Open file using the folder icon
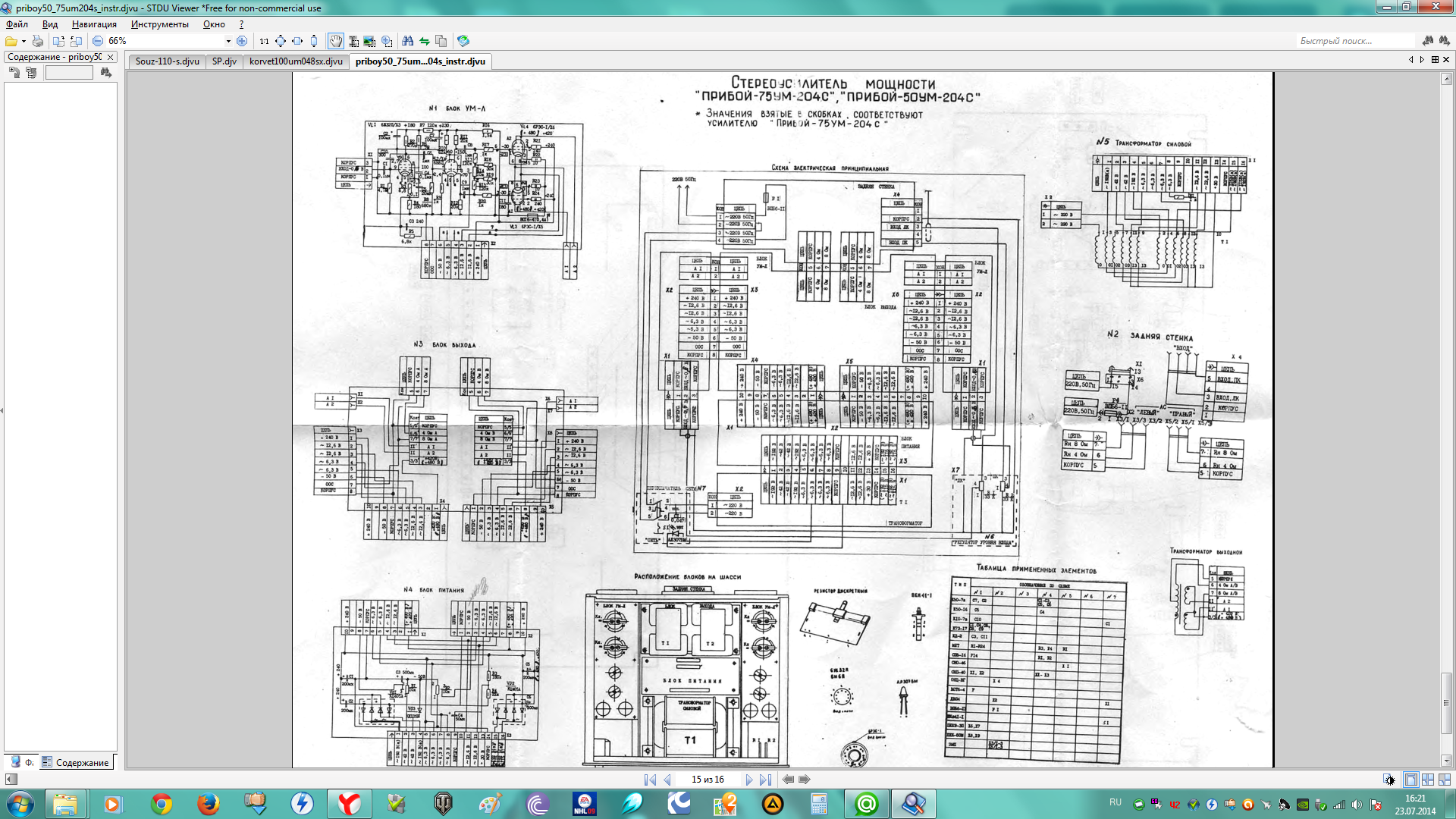The height and width of the screenshot is (819, 1456). 11,41
